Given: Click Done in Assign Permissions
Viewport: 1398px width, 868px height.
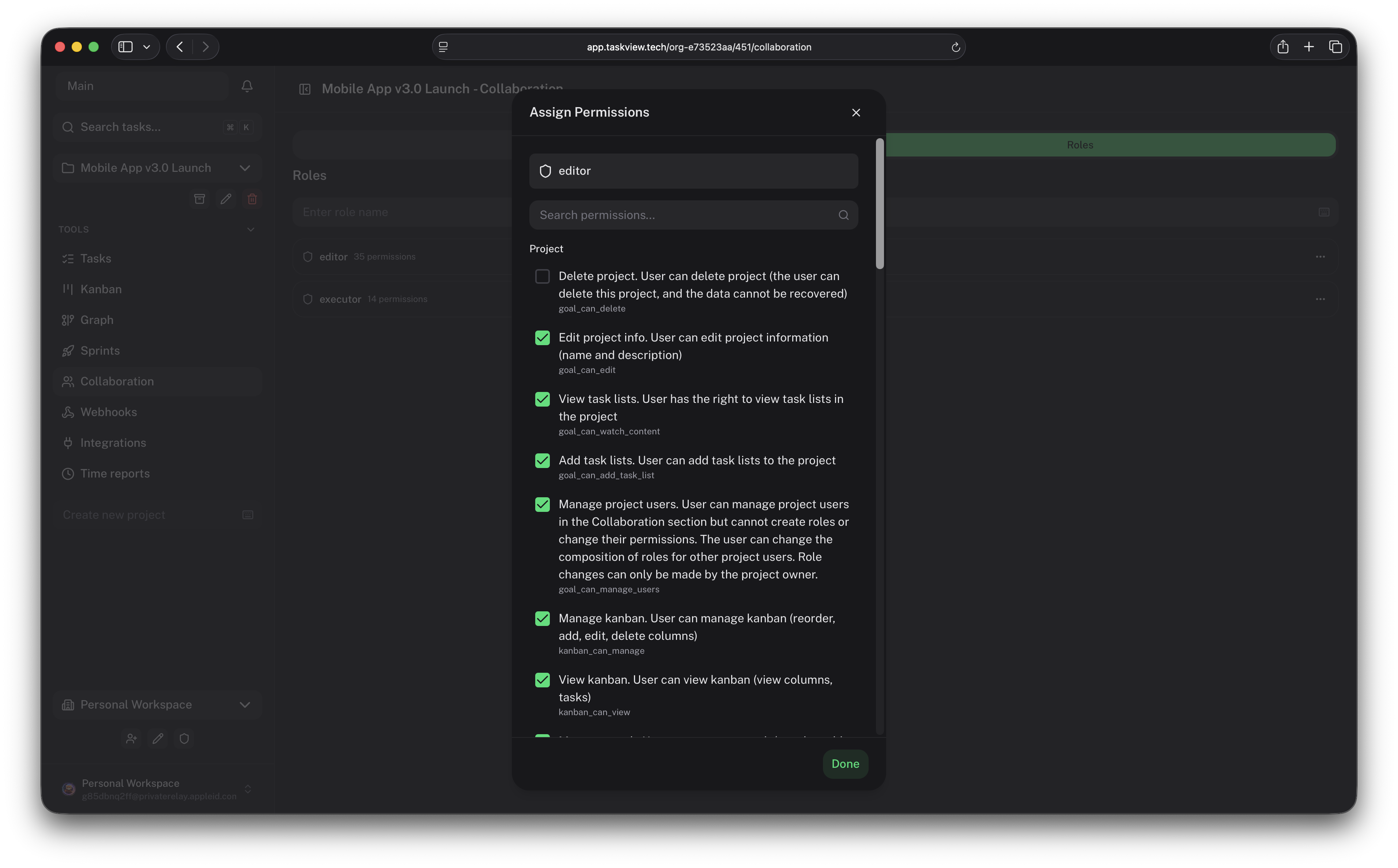Looking at the screenshot, I should pos(845,764).
